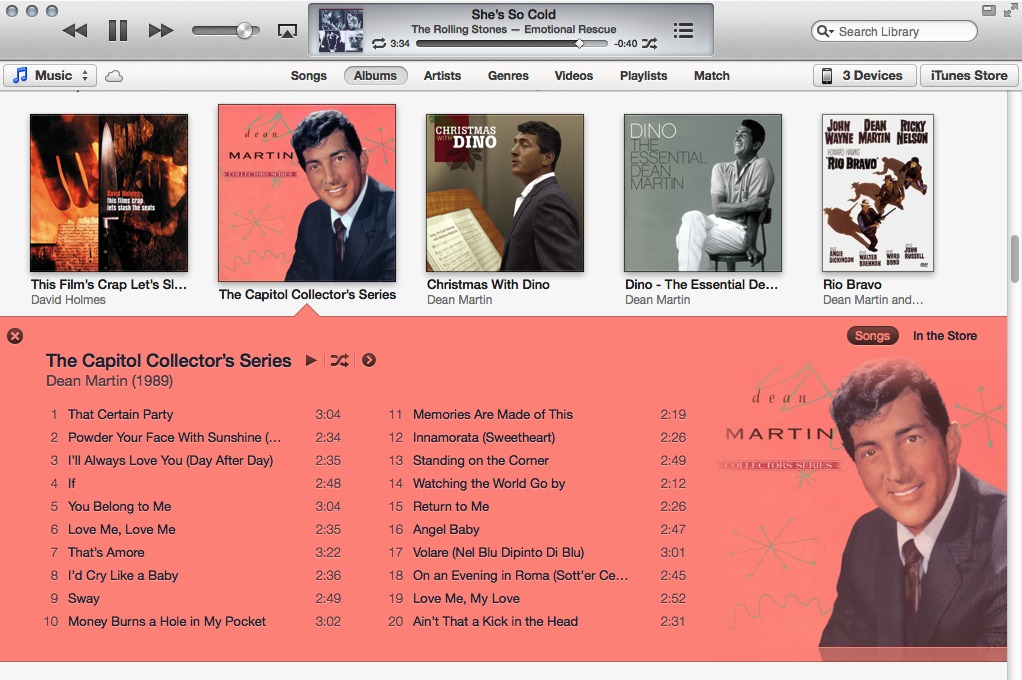Open the Up Next list icon

click(683, 31)
